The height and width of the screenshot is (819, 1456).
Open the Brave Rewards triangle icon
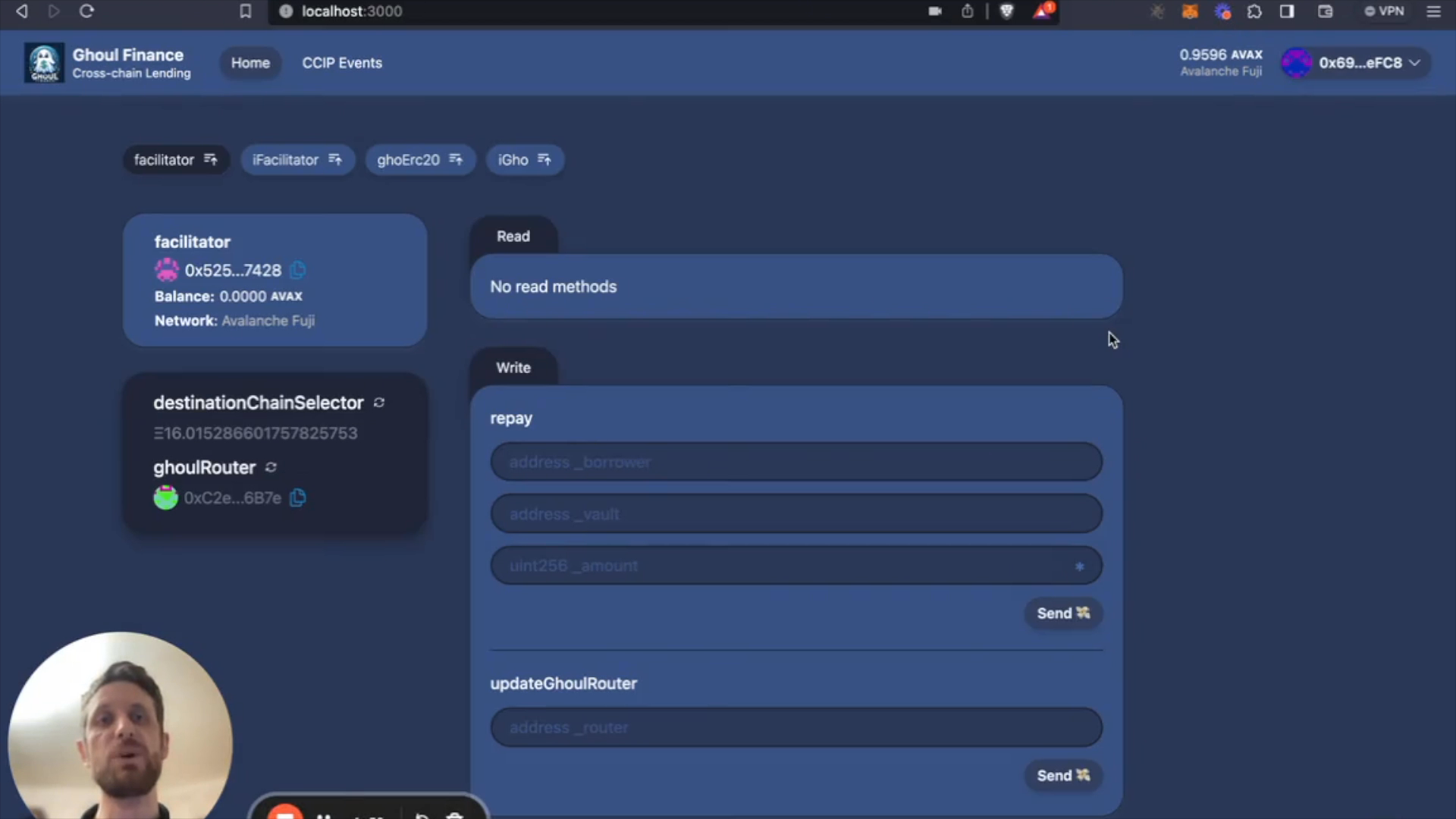(1043, 11)
